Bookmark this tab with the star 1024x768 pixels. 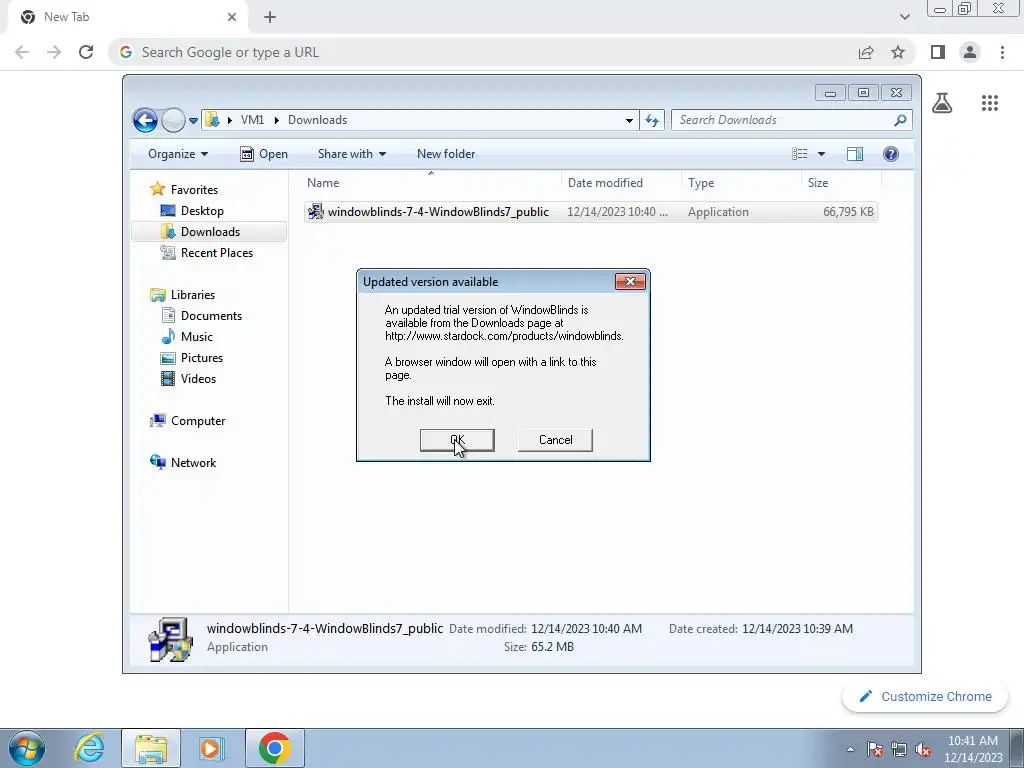click(x=898, y=52)
